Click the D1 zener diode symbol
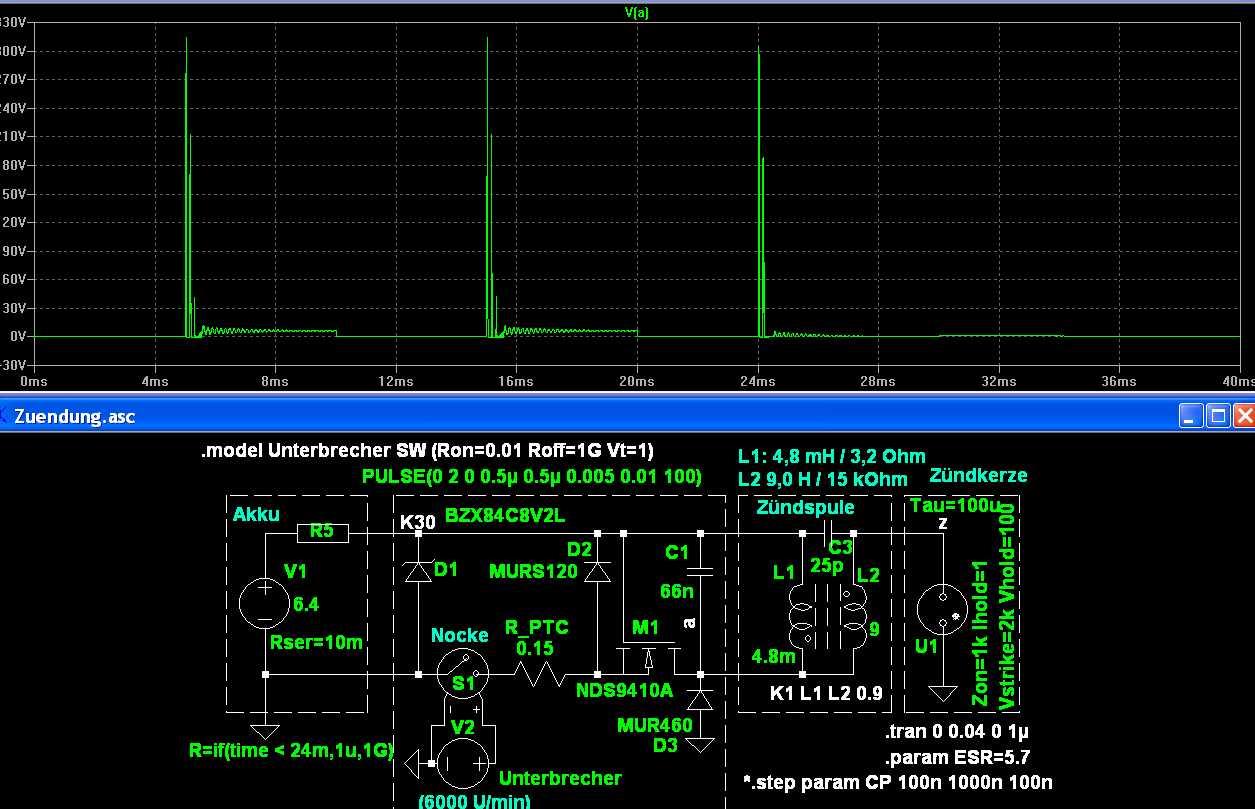 [x=417, y=571]
